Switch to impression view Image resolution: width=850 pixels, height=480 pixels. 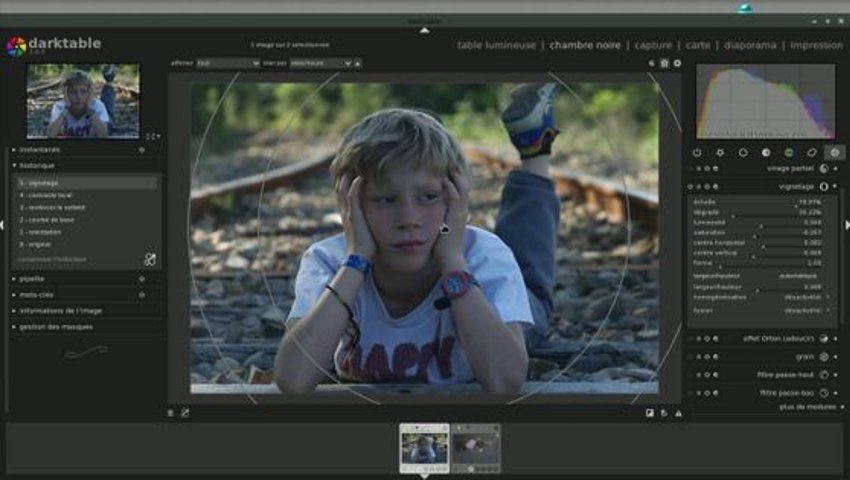816,45
